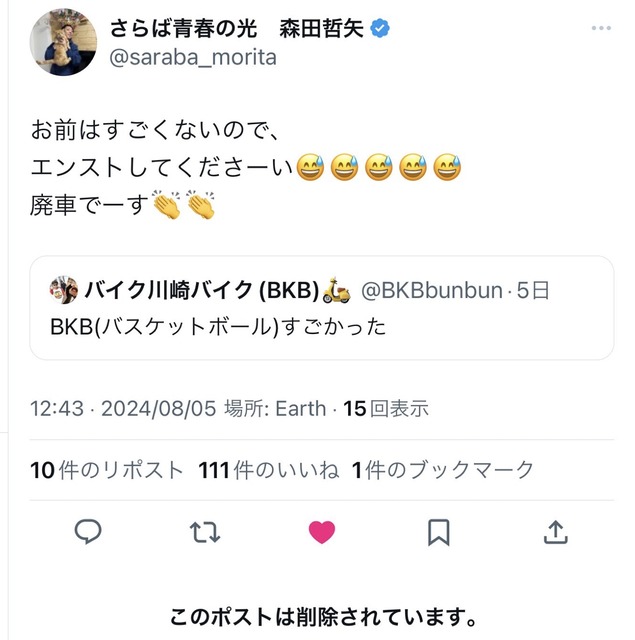Screen dimensions: 635x640
Task: Open quoted post BKB(バスケットボール)すごかった
Action: click(322, 308)
